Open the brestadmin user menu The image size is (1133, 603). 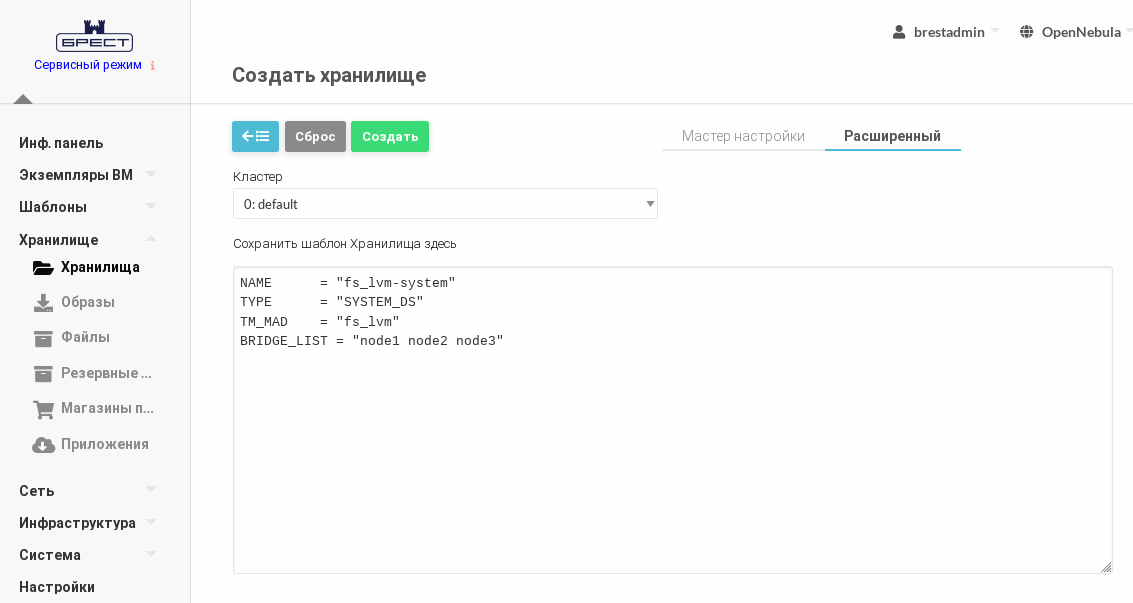[x=945, y=32]
